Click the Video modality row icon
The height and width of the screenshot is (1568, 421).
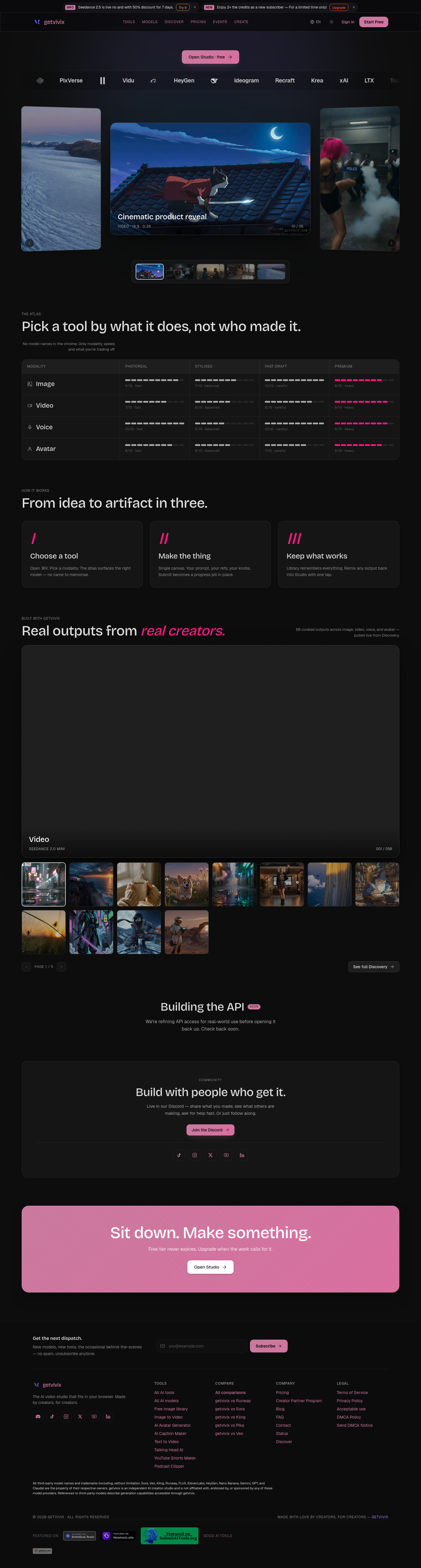(x=30, y=405)
